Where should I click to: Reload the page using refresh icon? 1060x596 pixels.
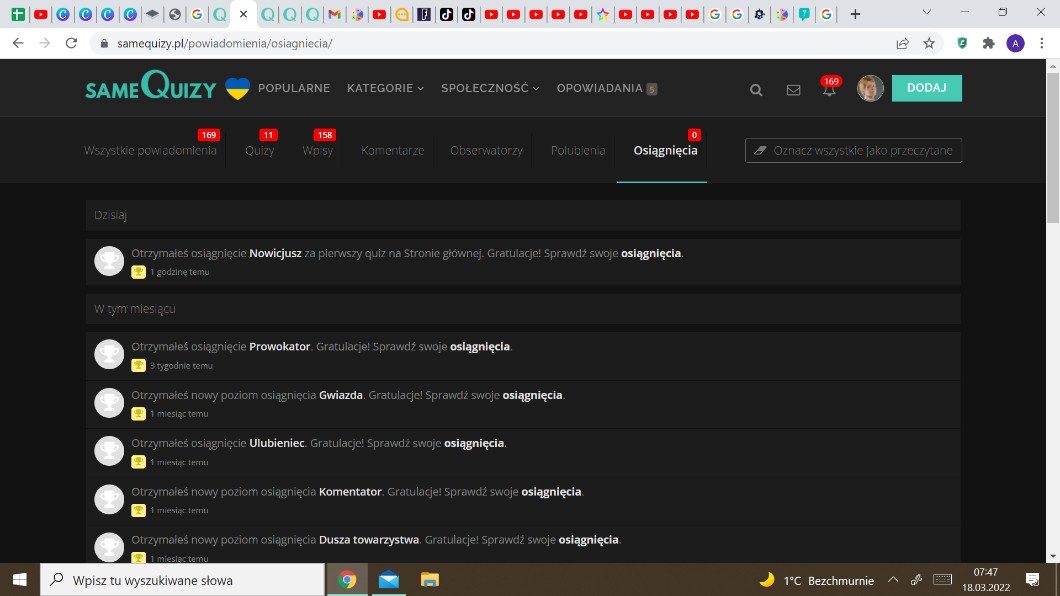[71, 43]
